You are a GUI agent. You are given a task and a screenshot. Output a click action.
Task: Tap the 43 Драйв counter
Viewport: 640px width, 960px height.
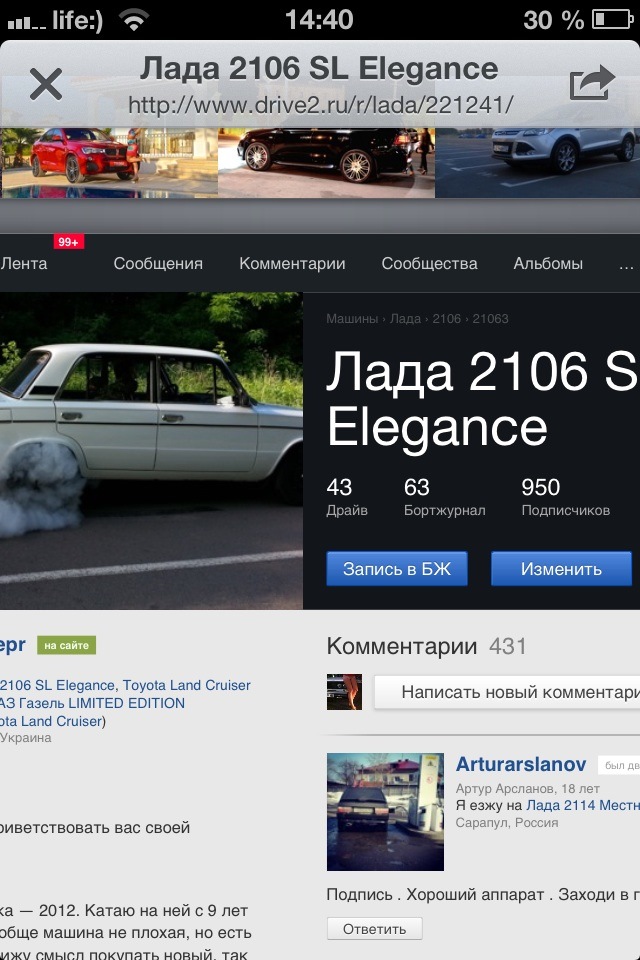pos(347,497)
